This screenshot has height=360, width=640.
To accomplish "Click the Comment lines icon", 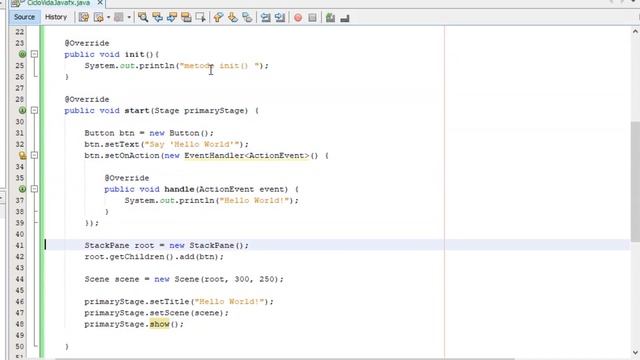I will tap(330, 18).
